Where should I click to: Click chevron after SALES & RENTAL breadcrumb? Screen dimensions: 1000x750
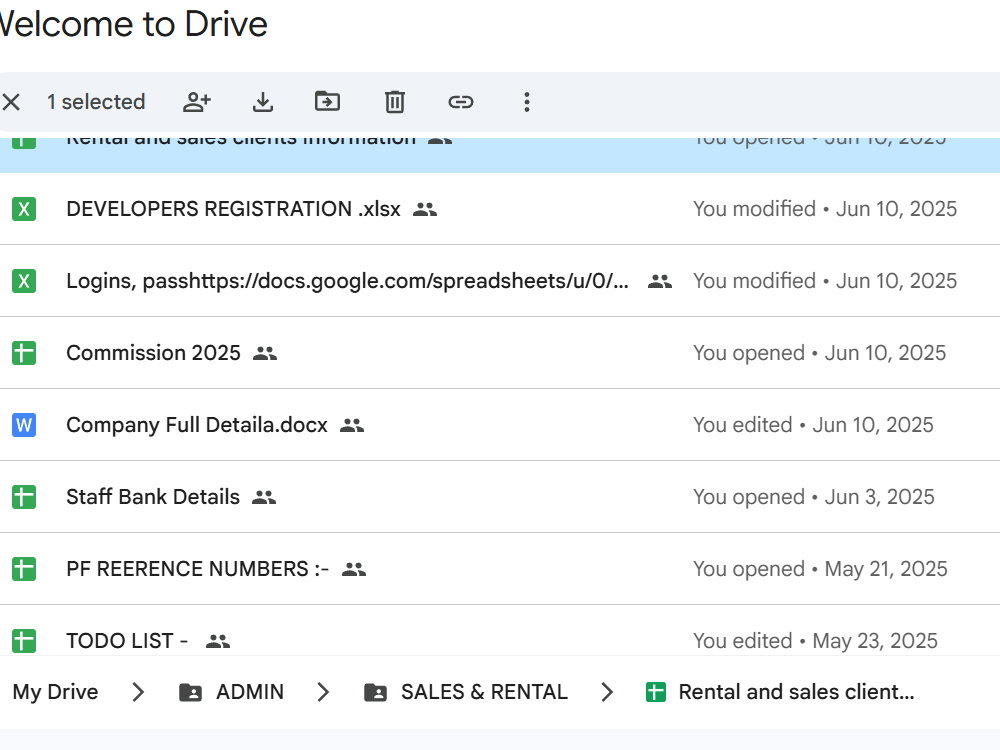pyautogui.click(x=607, y=692)
